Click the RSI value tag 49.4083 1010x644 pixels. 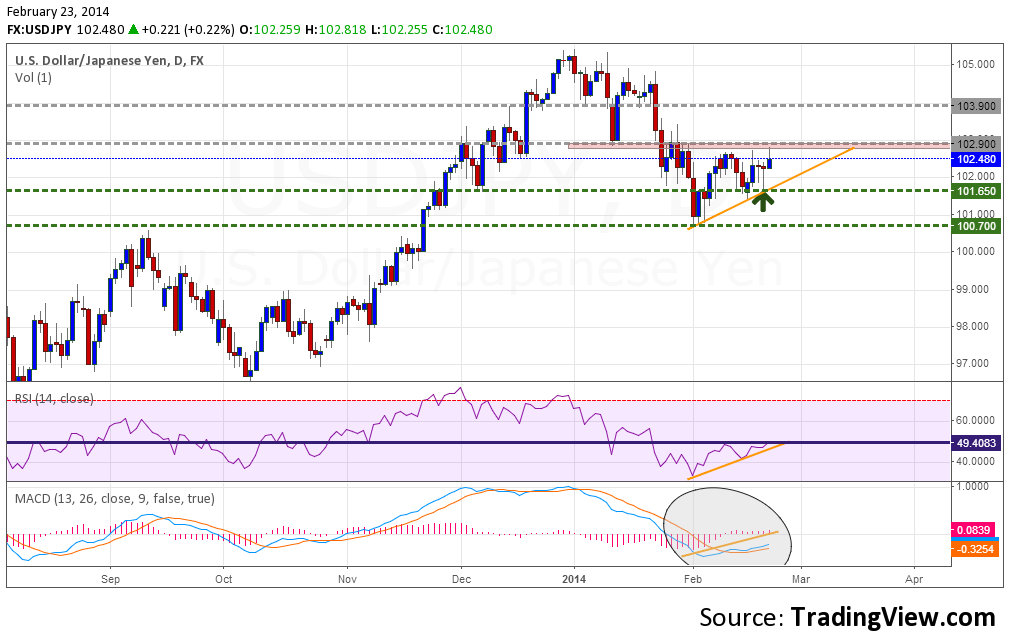coord(977,443)
